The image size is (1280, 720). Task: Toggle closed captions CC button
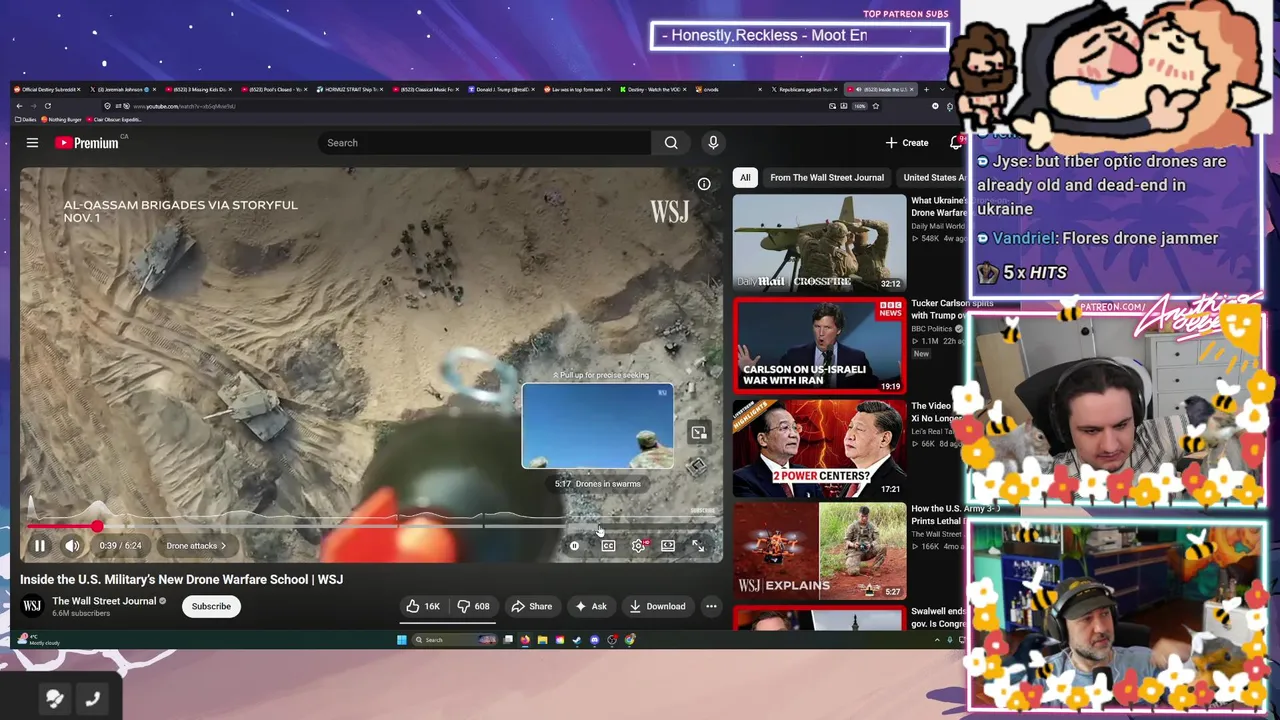608,546
